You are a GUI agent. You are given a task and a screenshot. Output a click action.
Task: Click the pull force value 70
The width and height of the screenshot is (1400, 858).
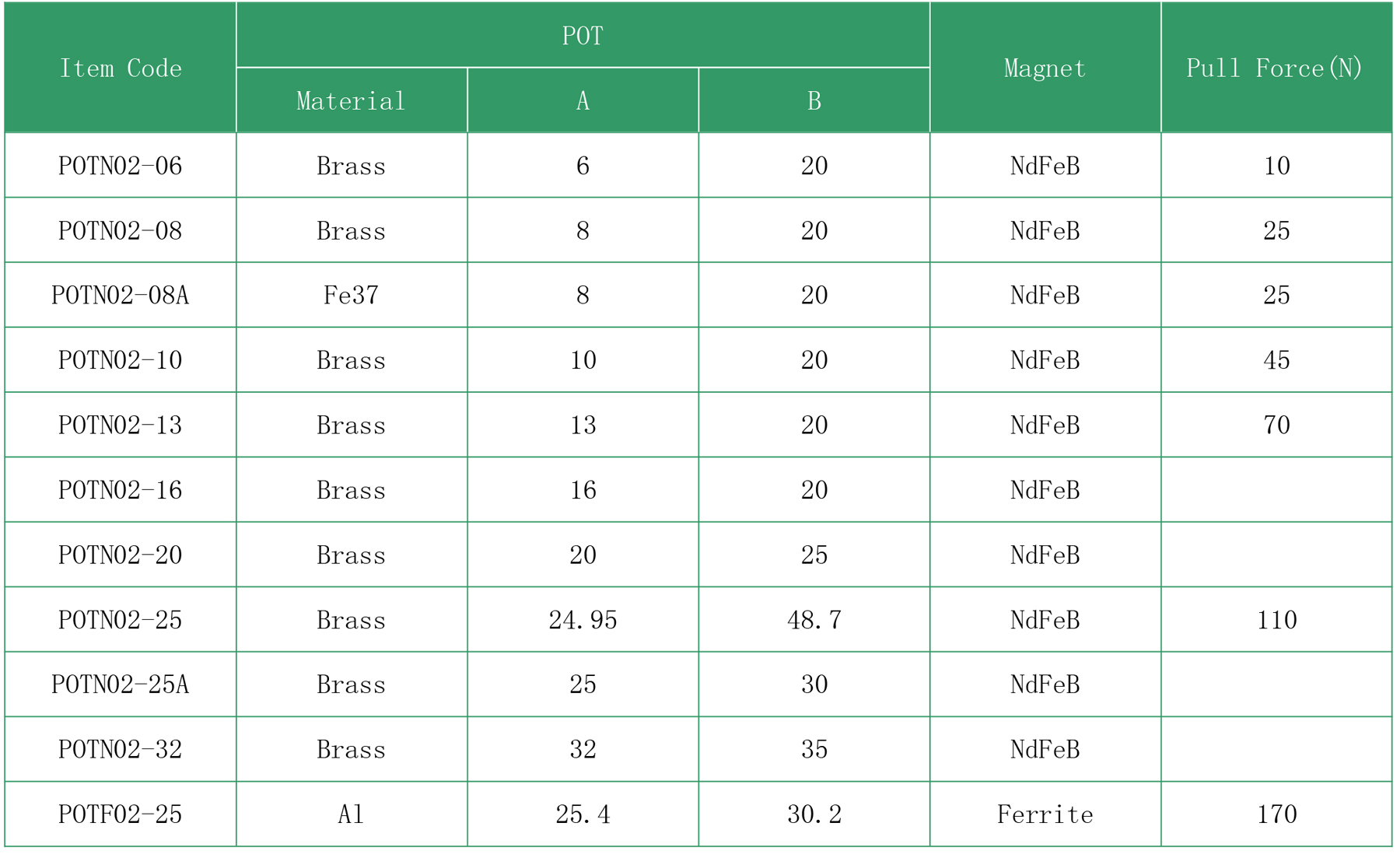(1276, 425)
